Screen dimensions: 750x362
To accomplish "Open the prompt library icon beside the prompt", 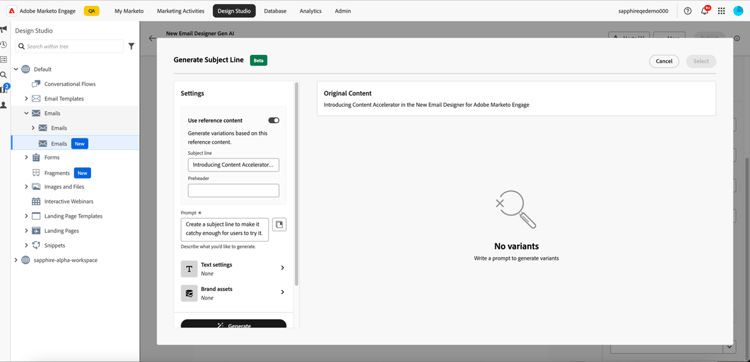I will (x=279, y=224).
